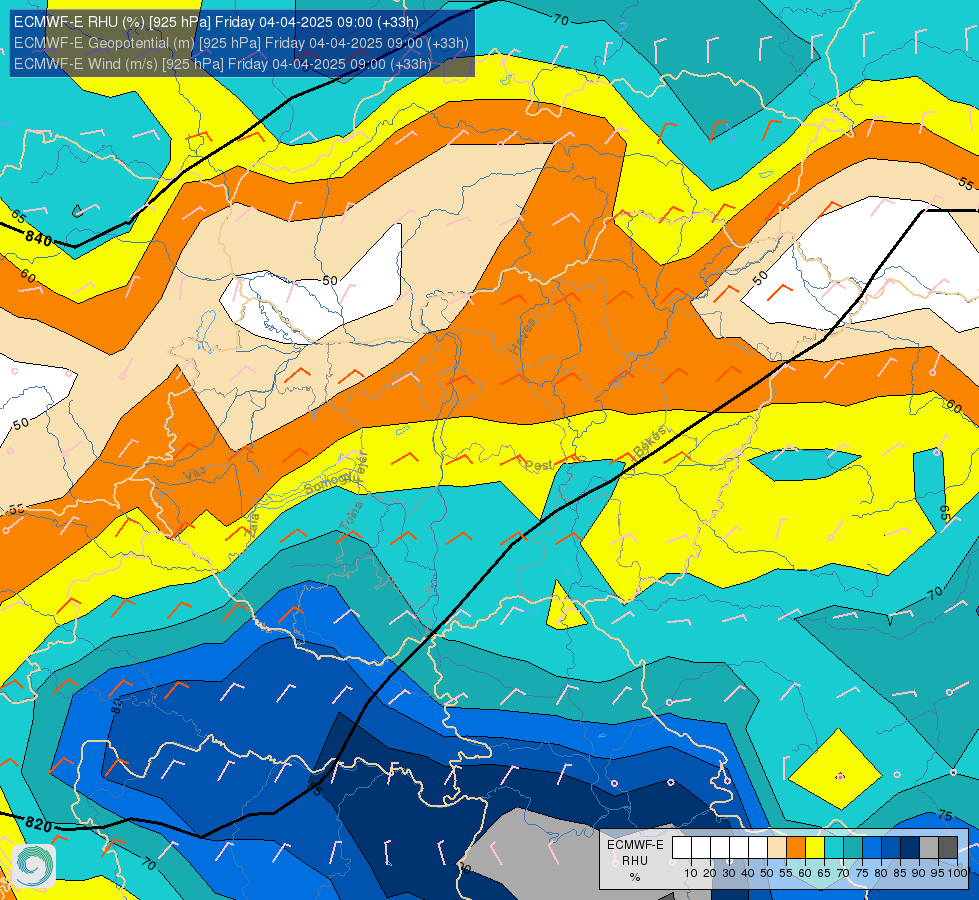Image resolution: width=979 pixels, height=900 pixels.
Task: Choose the navy 85–90 legend swatch
Action: [x=910, y=848]
